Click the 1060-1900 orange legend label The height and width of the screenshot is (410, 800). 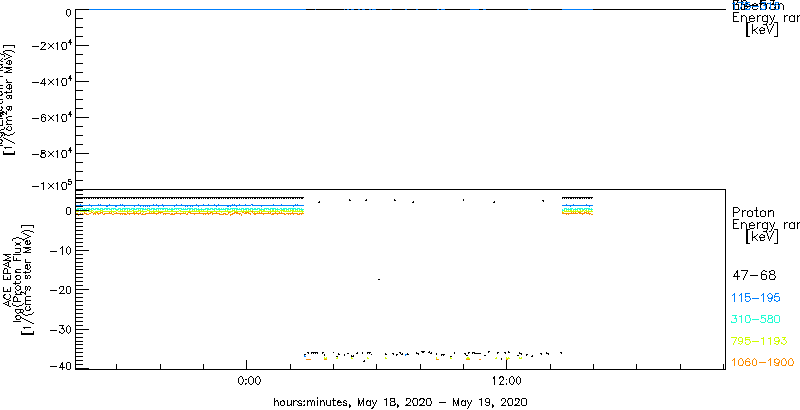click(x=763, y=363)
